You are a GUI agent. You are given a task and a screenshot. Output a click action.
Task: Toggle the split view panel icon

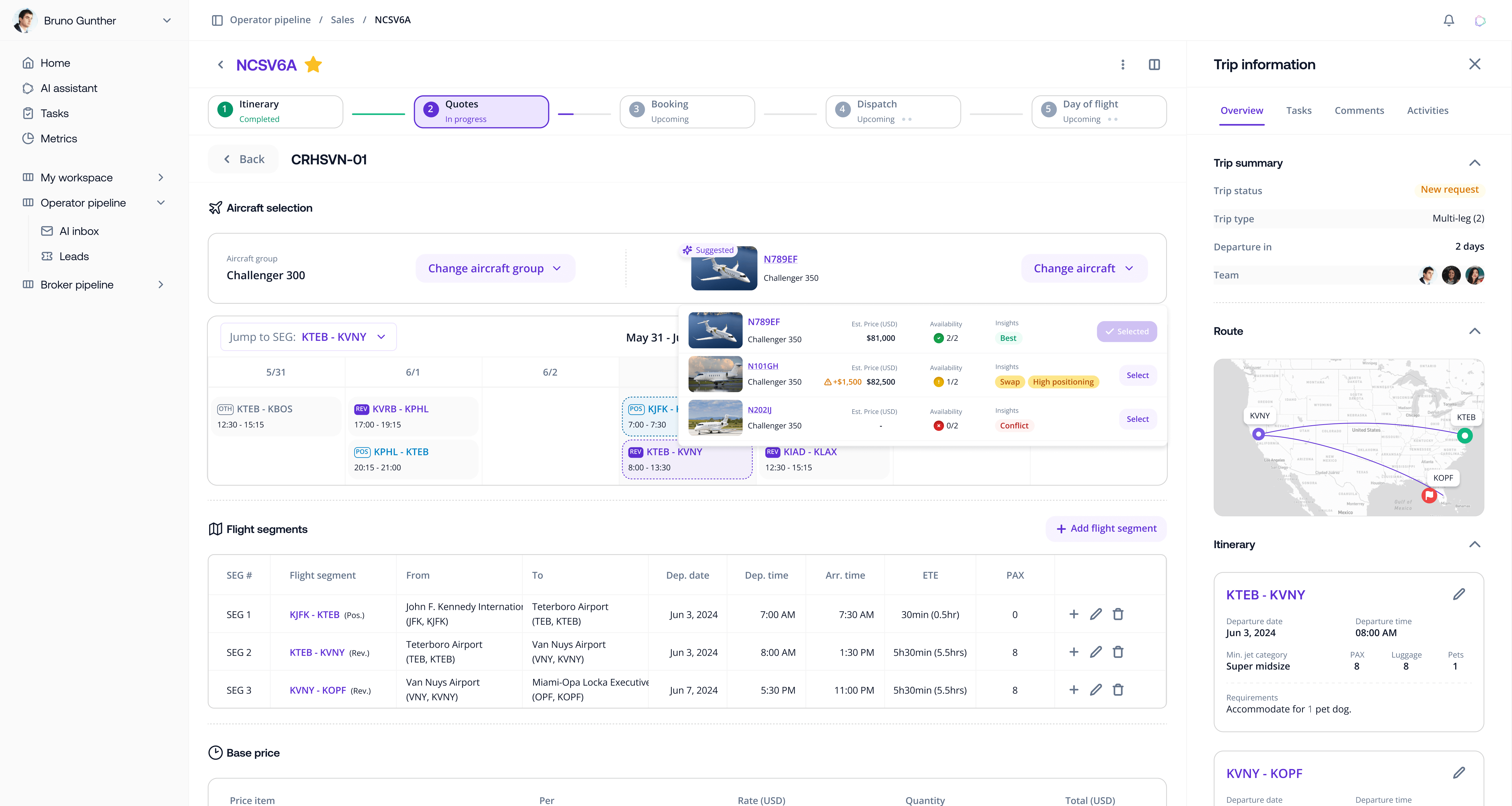click(1154, 64)
